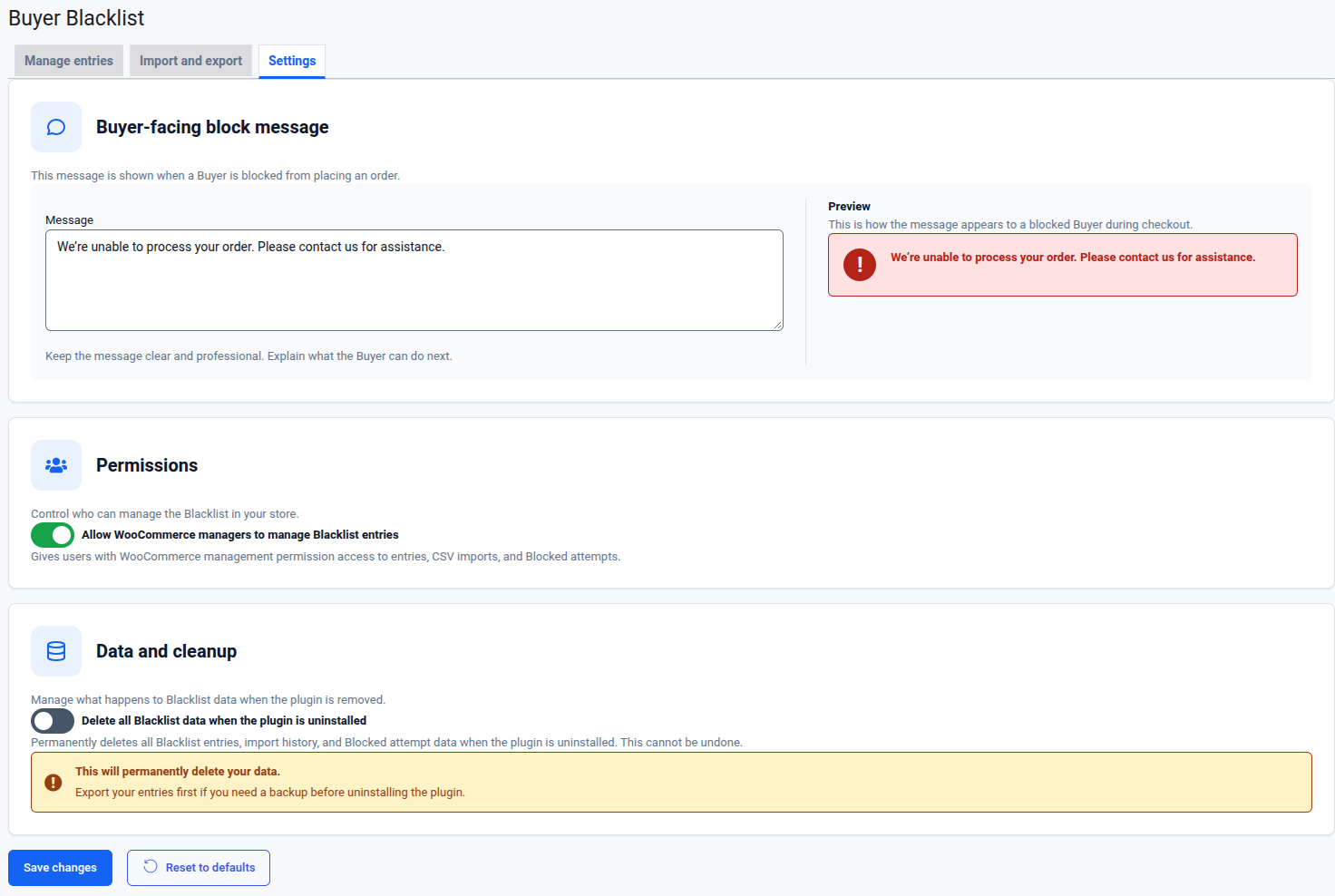Click 'Permanently deletes all Blacklist entries' description
1335x896 pixels.
(386, 743)
